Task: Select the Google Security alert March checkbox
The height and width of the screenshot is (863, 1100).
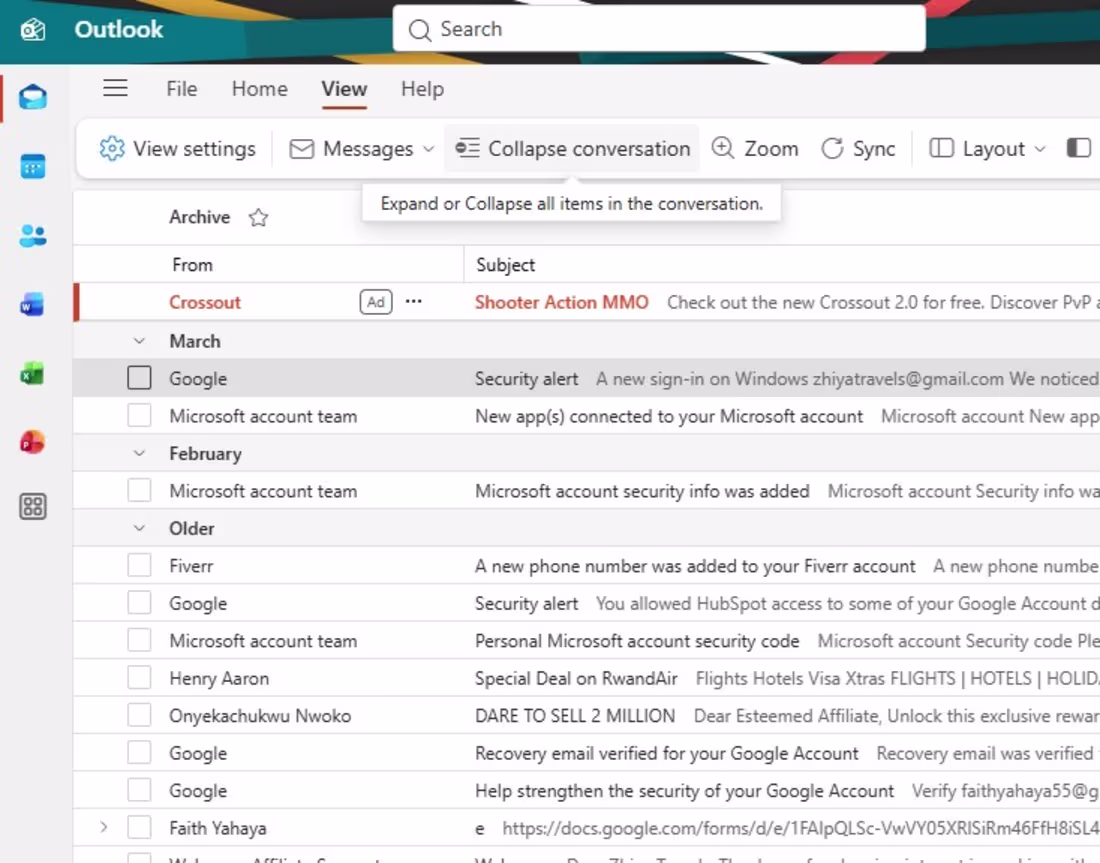Action: click(x=139, y=377)
